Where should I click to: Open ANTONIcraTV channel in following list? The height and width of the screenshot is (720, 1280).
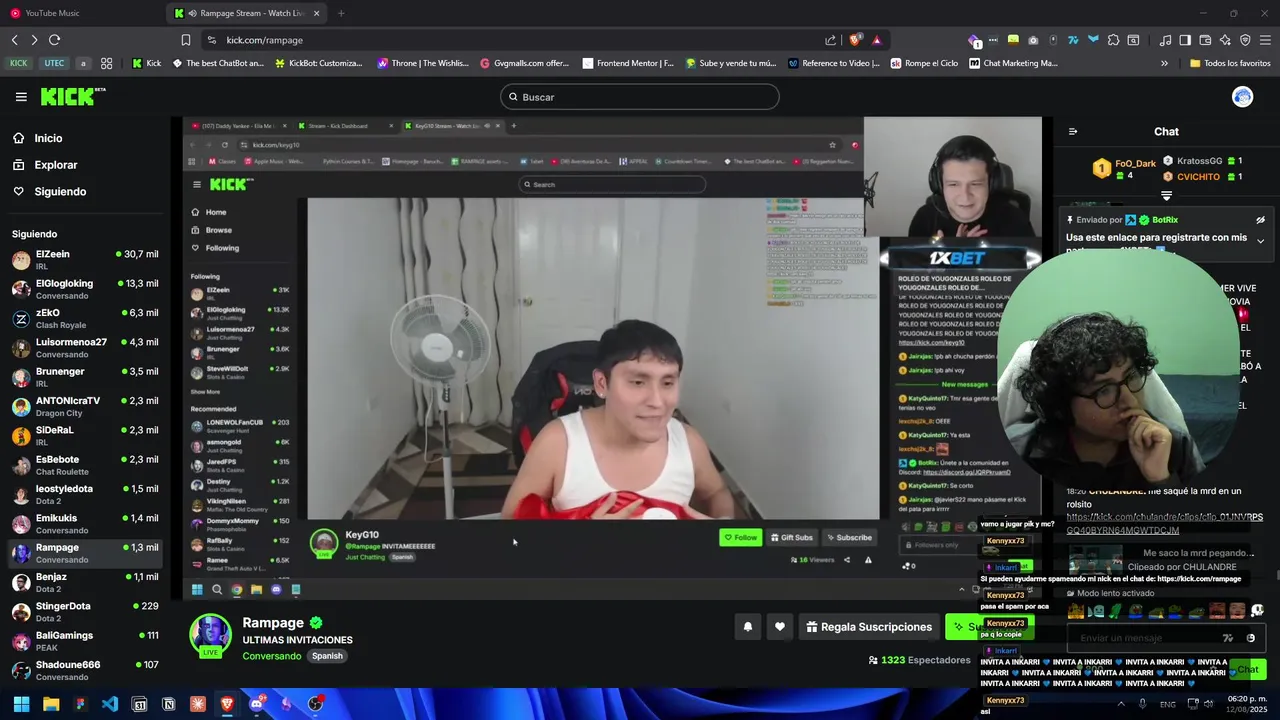(85, 406)
